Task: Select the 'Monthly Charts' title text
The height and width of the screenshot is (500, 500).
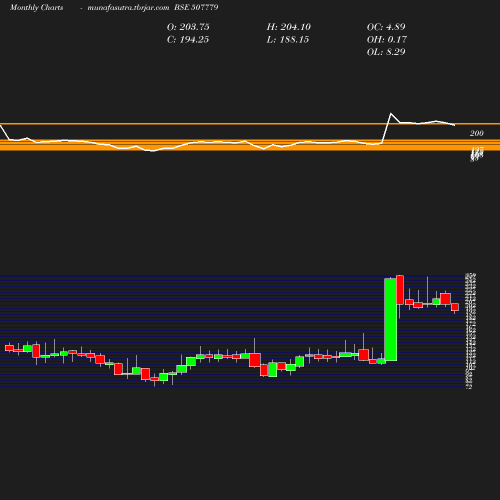Action: coord(37,7)
